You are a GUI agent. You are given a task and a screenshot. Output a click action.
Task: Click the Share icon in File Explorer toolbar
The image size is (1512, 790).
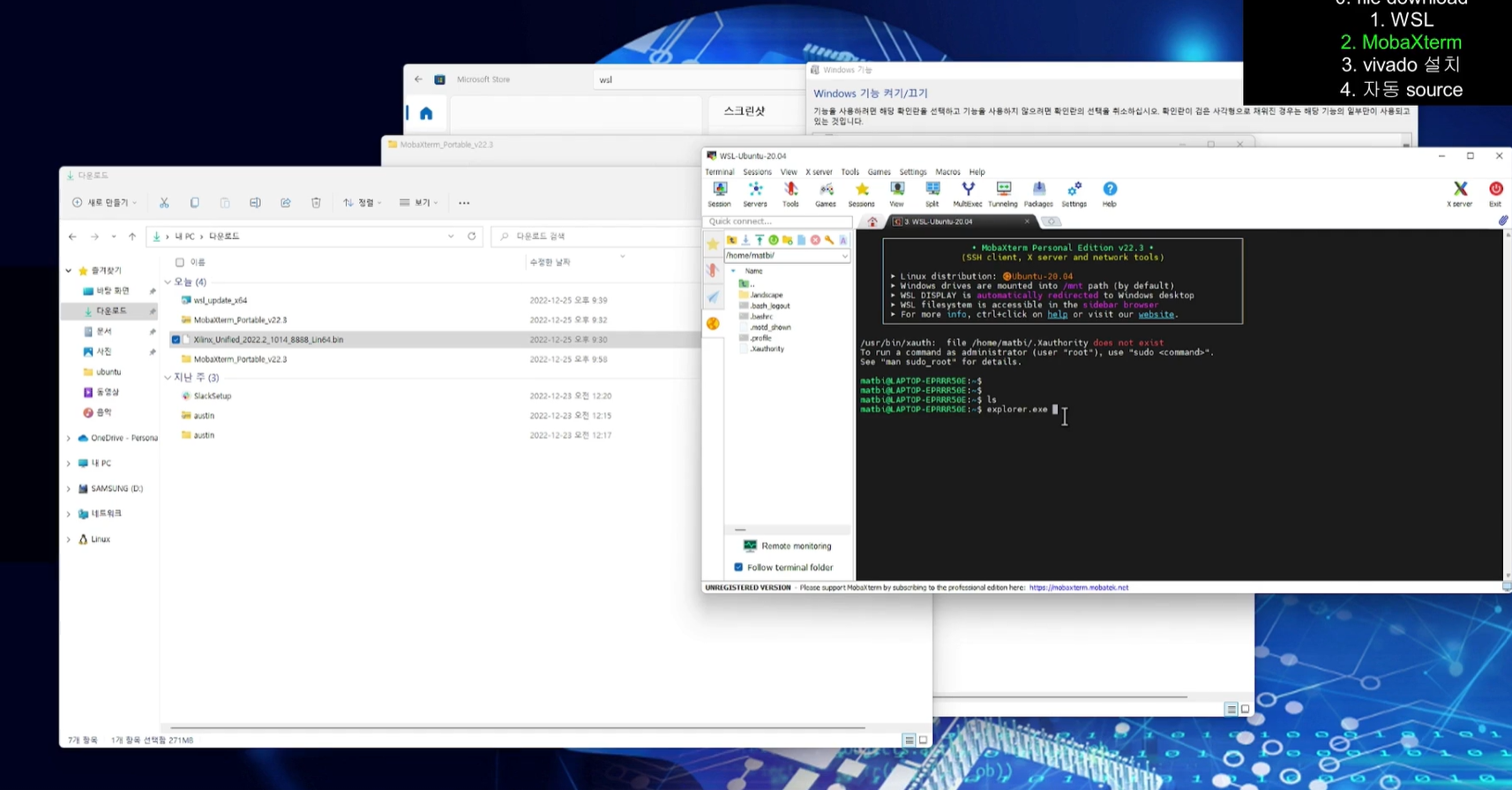(x=286, y=202)
